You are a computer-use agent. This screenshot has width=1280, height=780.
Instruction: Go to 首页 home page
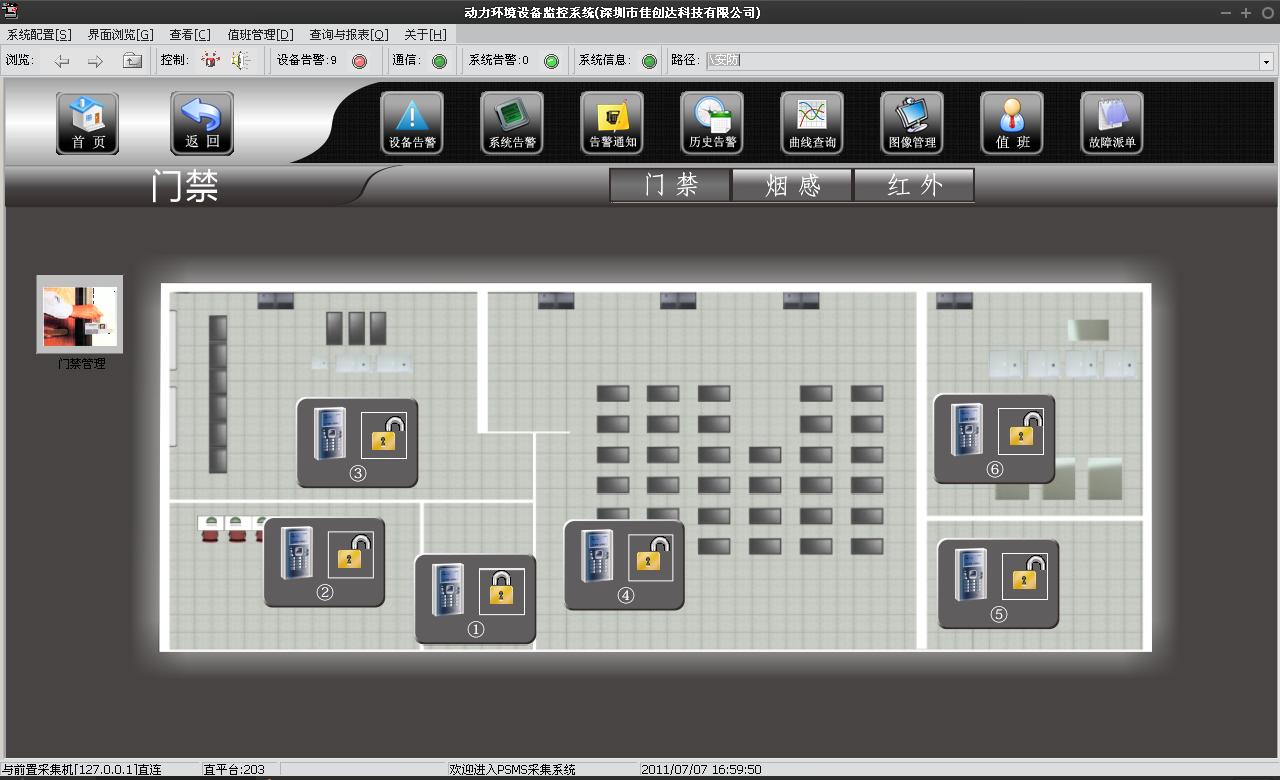point(87,123)
